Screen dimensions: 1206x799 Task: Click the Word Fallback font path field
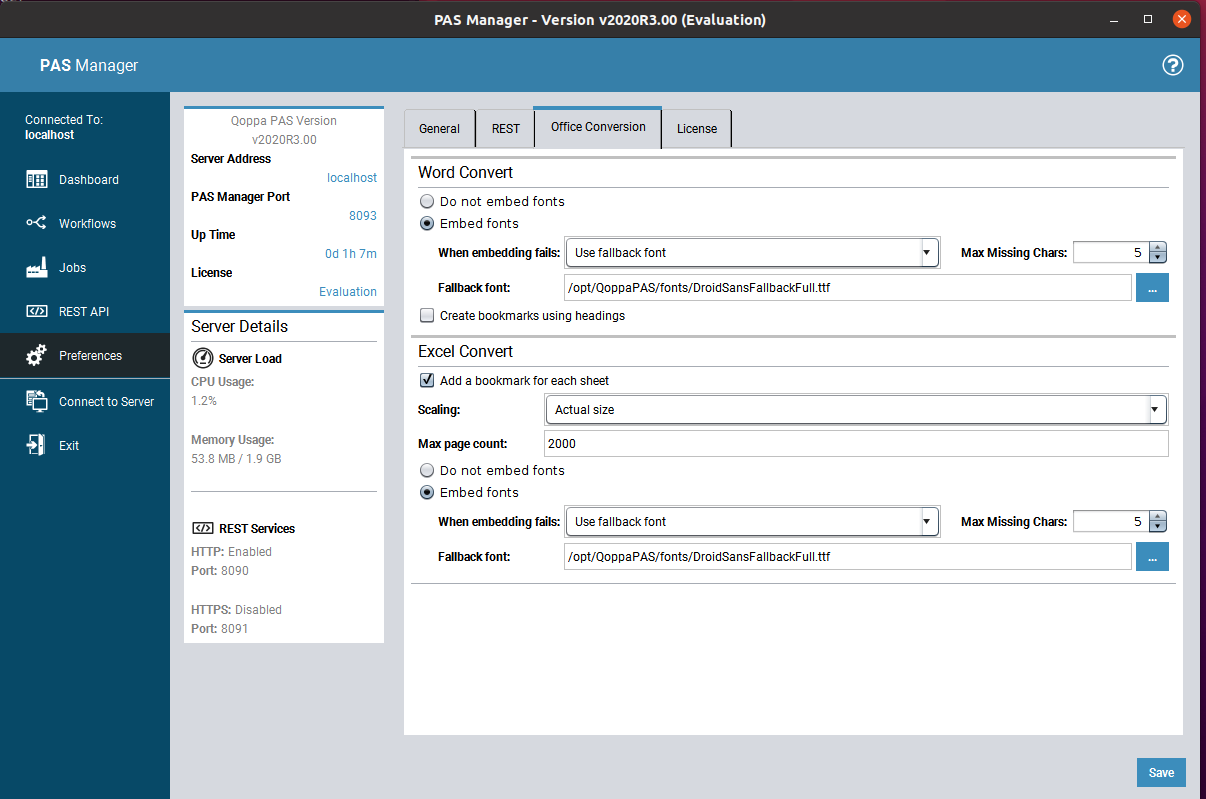coord(848,288)
